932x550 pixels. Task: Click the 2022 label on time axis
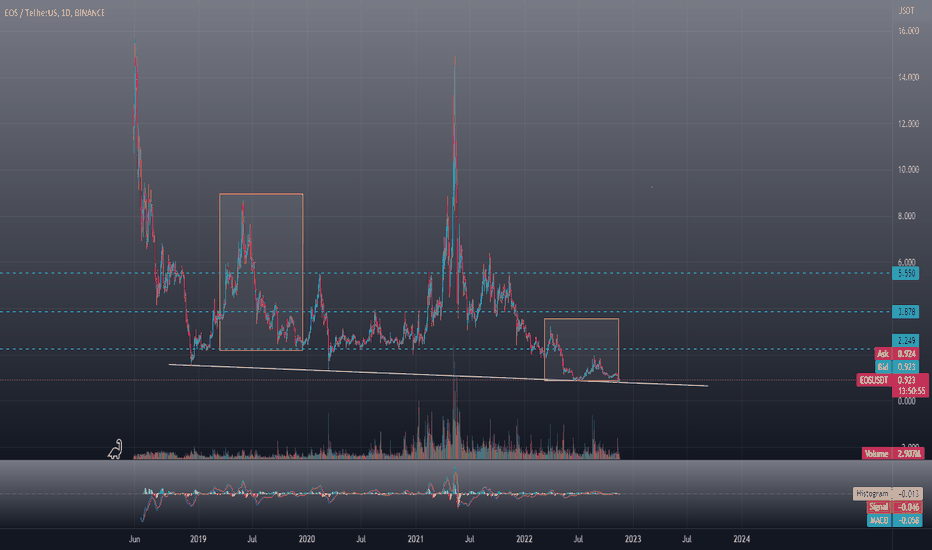[524, 539]
